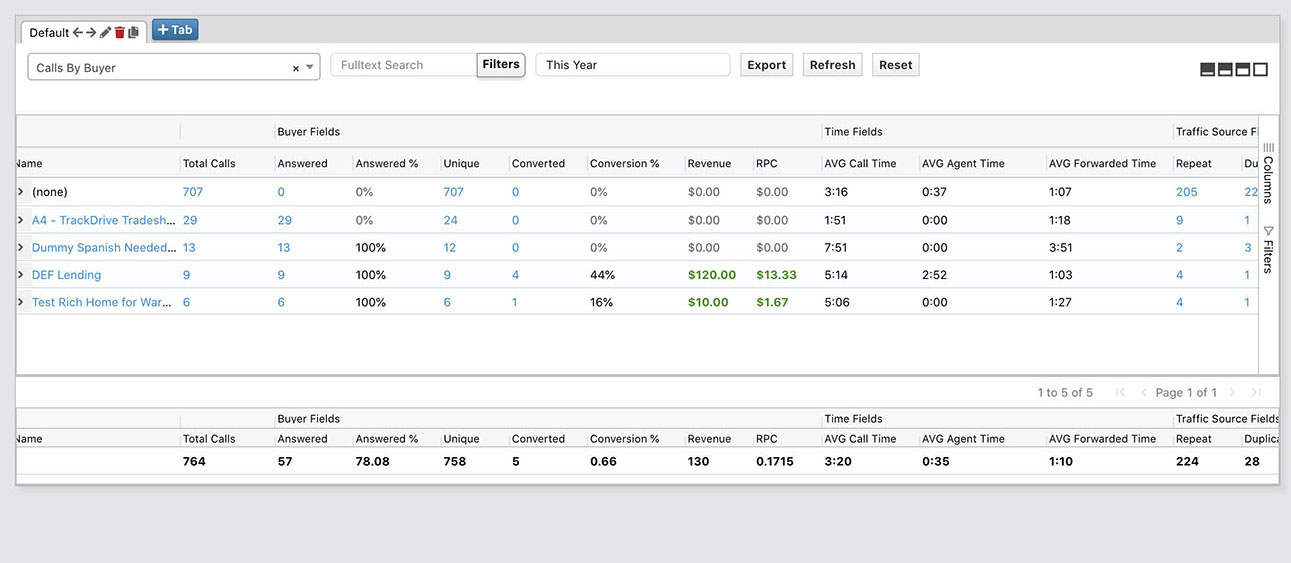Viewport: 1291px width, 563px height.
Task: Click the Time Fields group header in main grid
Action: click(x=853, y=131)
